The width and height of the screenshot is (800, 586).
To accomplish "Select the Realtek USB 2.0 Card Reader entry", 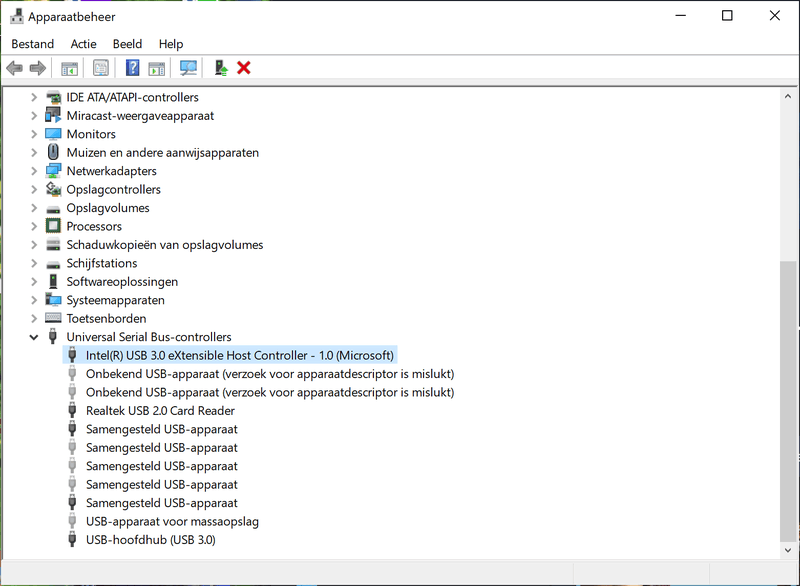I will (x=160, y=411).
